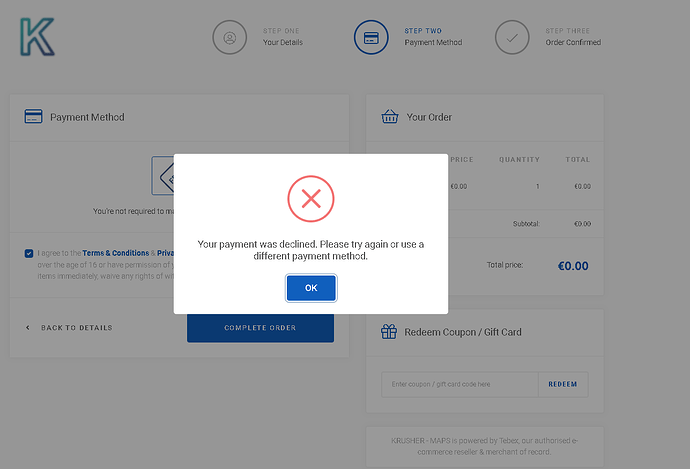Click the €0.00 total price value
The width and height of the screenshot is (690, 469).
573,266
